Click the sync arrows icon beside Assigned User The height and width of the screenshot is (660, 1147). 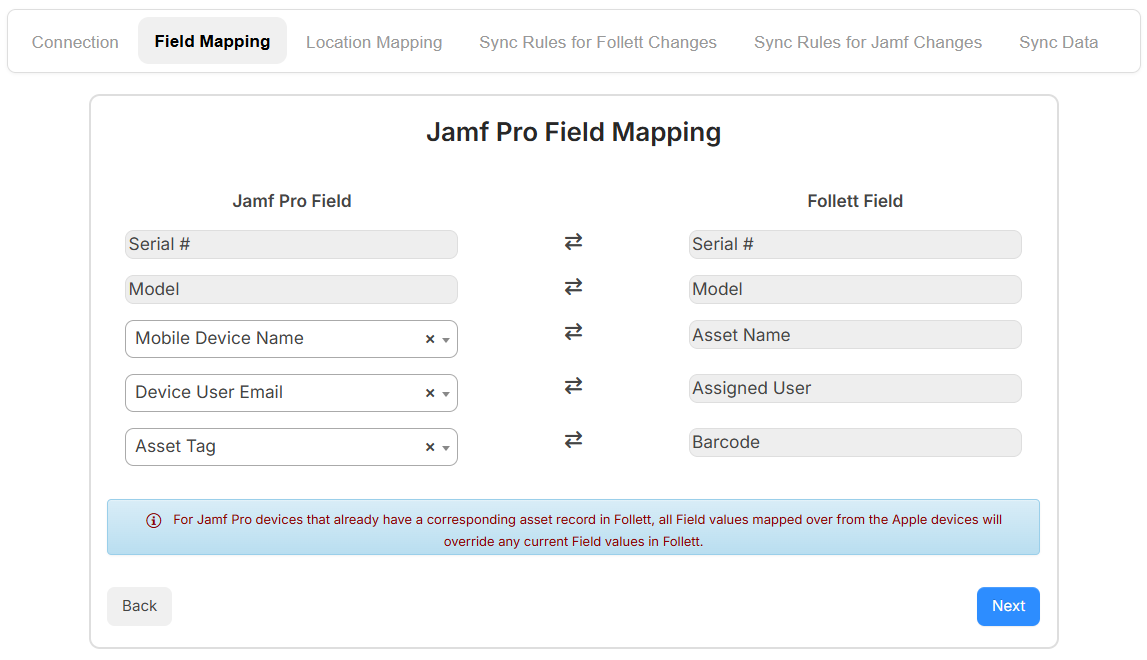(x=574, y=386)
